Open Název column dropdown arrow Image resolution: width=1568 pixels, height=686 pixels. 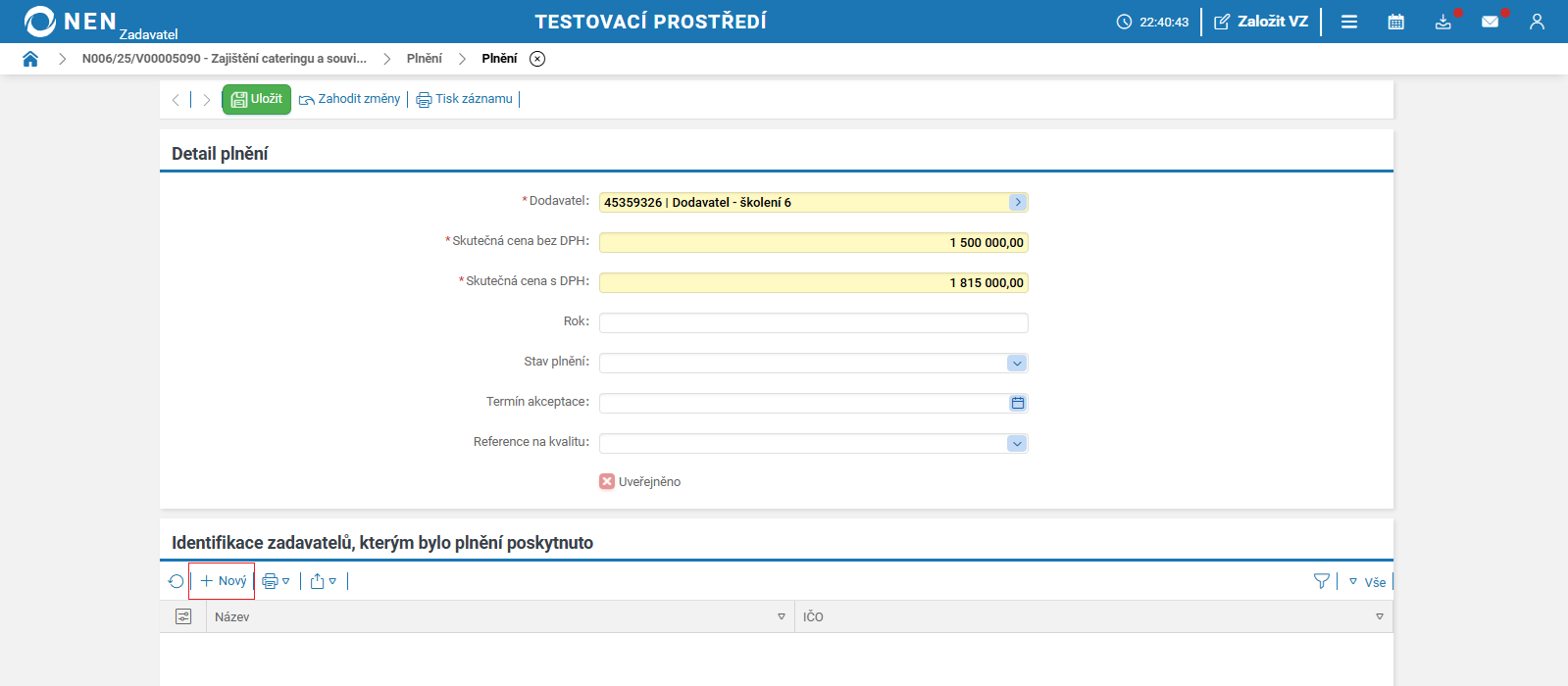click(x=782, y=616)
